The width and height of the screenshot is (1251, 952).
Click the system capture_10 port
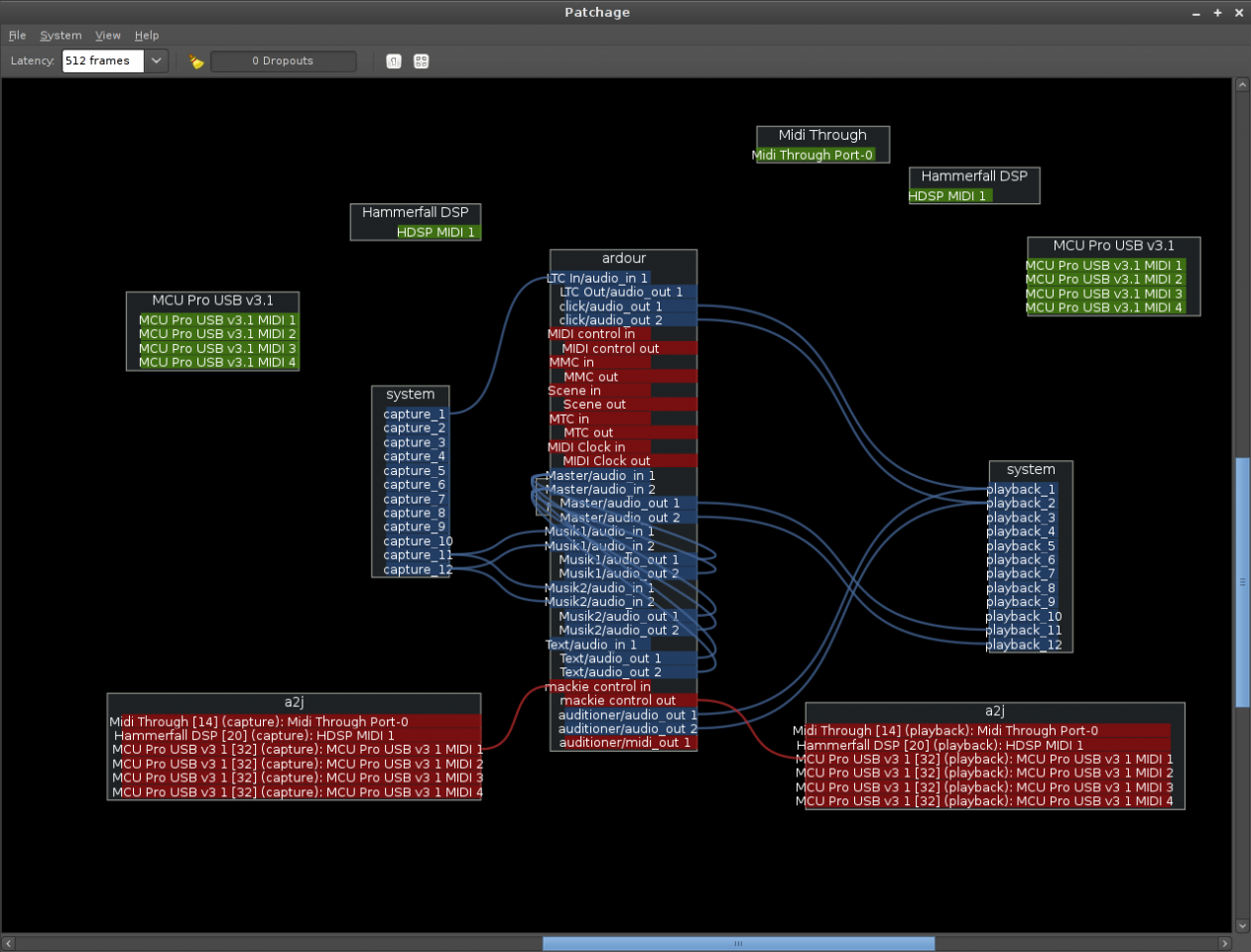[x=418, y=541]
